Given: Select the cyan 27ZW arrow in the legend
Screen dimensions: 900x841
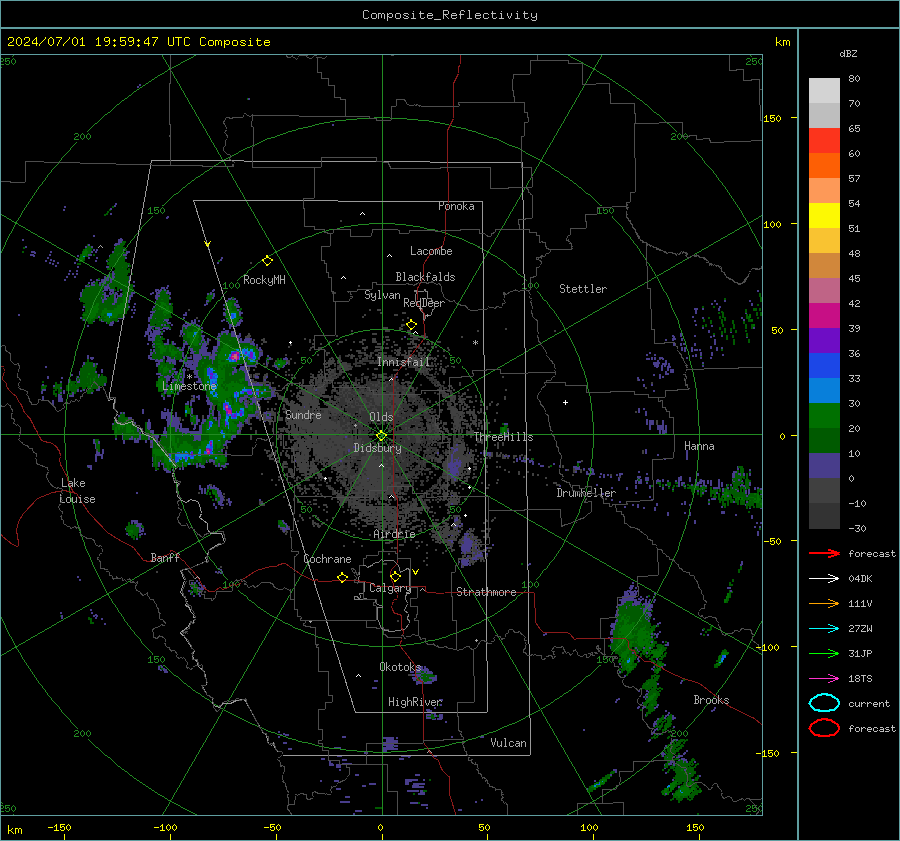Looking at the screenshot, I should [824, 629].
